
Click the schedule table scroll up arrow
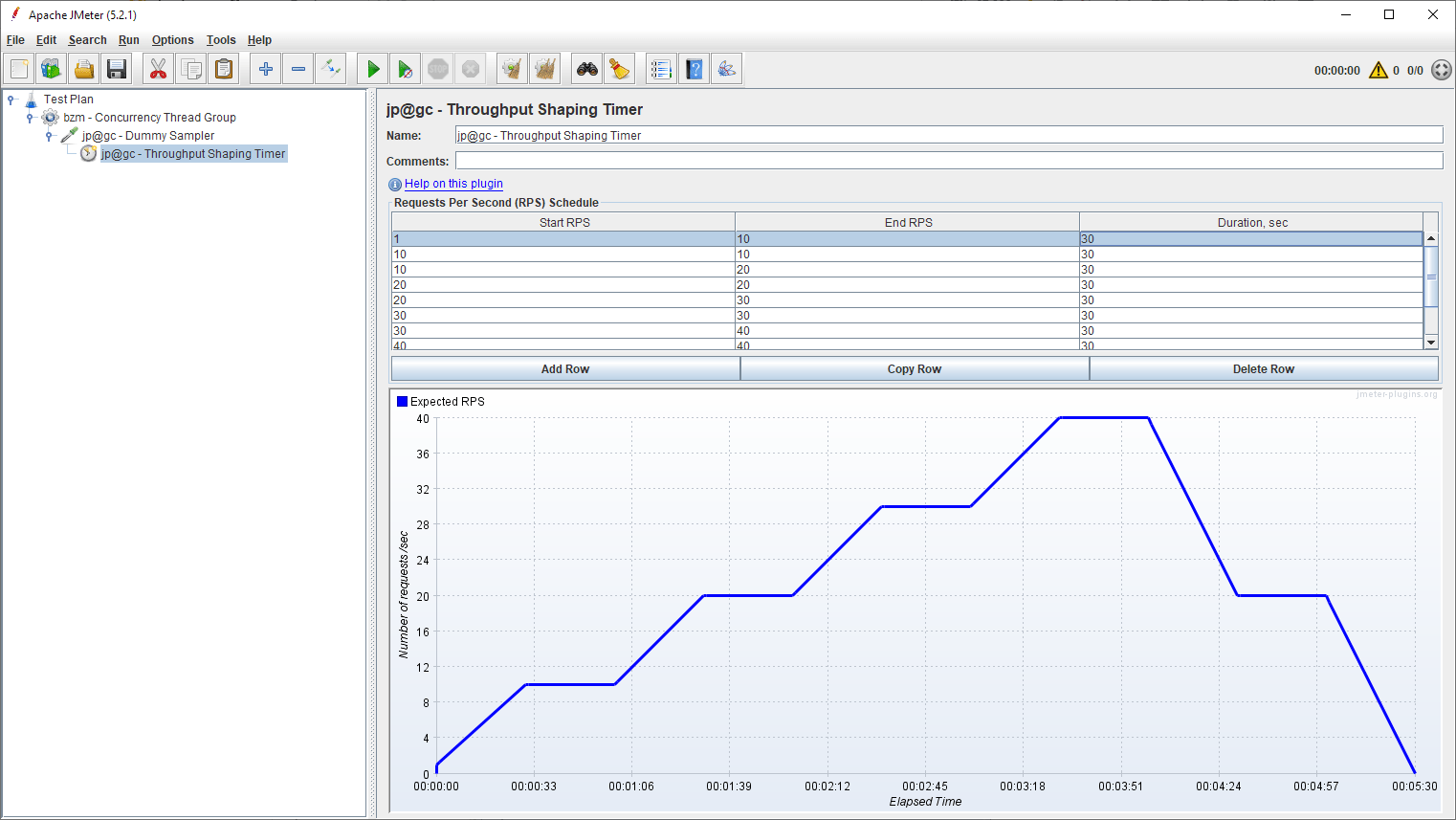[1431, 239]
